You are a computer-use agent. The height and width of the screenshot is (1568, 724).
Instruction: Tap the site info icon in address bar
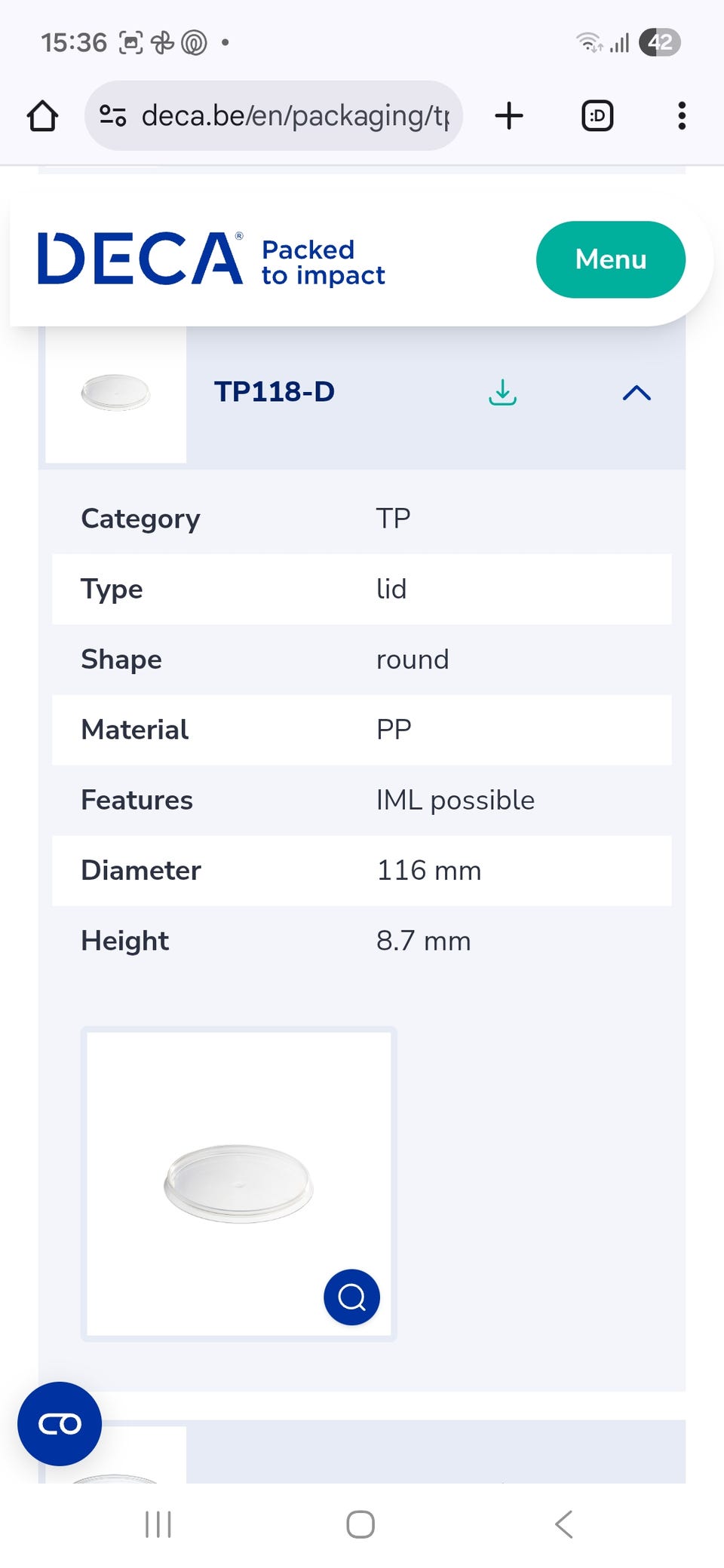(x=113, y=116)
